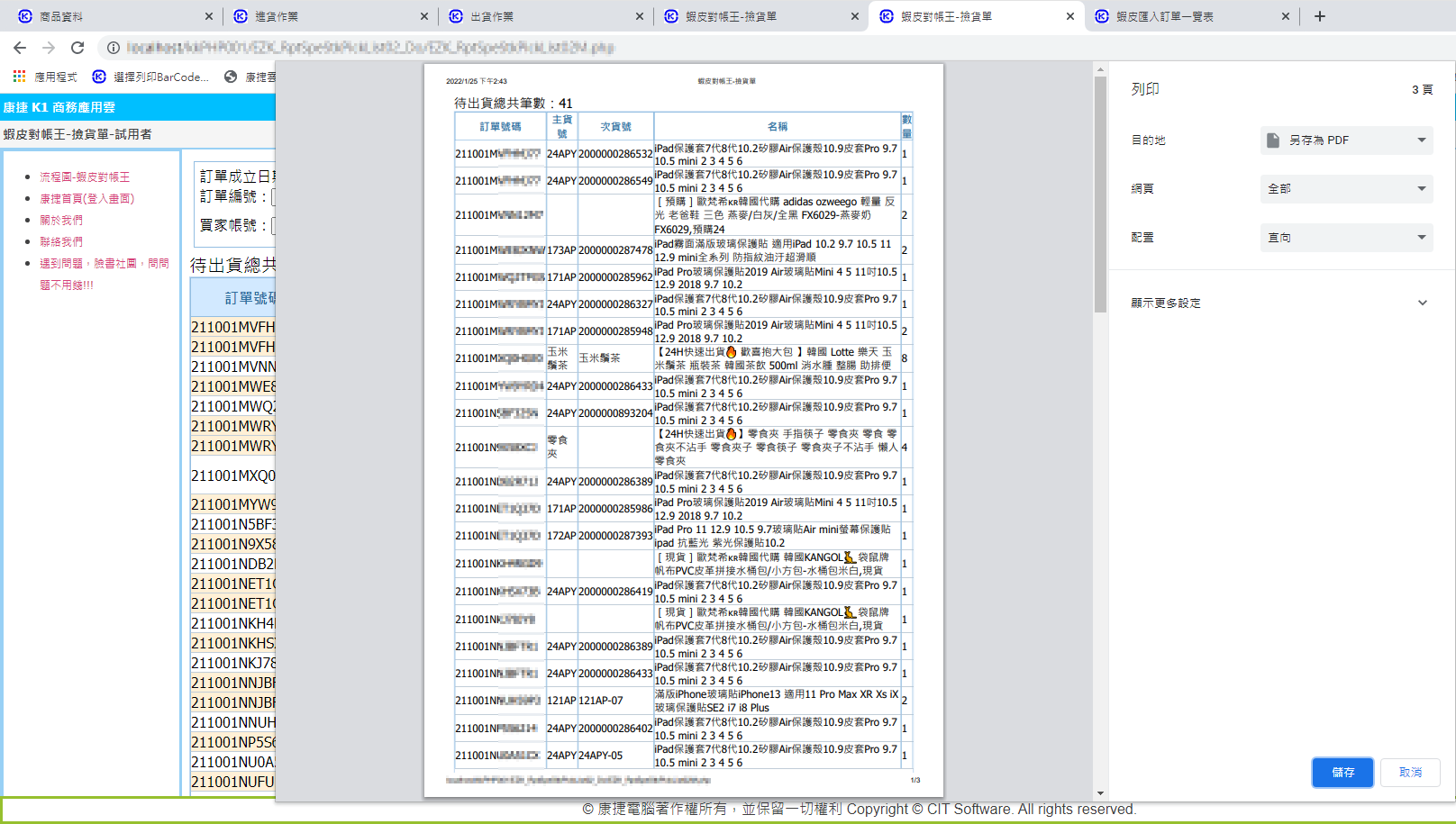The width and height of the screenshot is (1456, 824).
Task: Close the 商品資料 tab
Action: [x=209, y=16]
